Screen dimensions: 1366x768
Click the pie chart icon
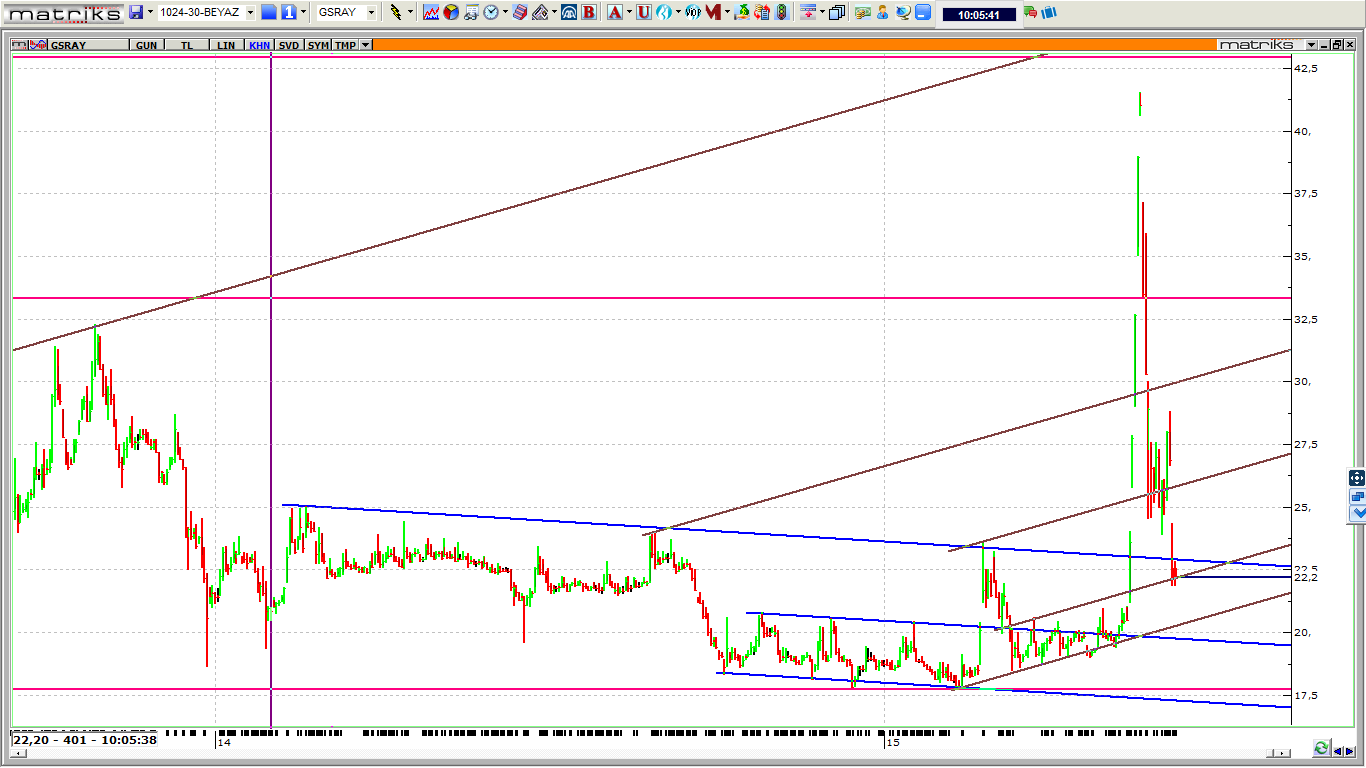pos(451,12)
